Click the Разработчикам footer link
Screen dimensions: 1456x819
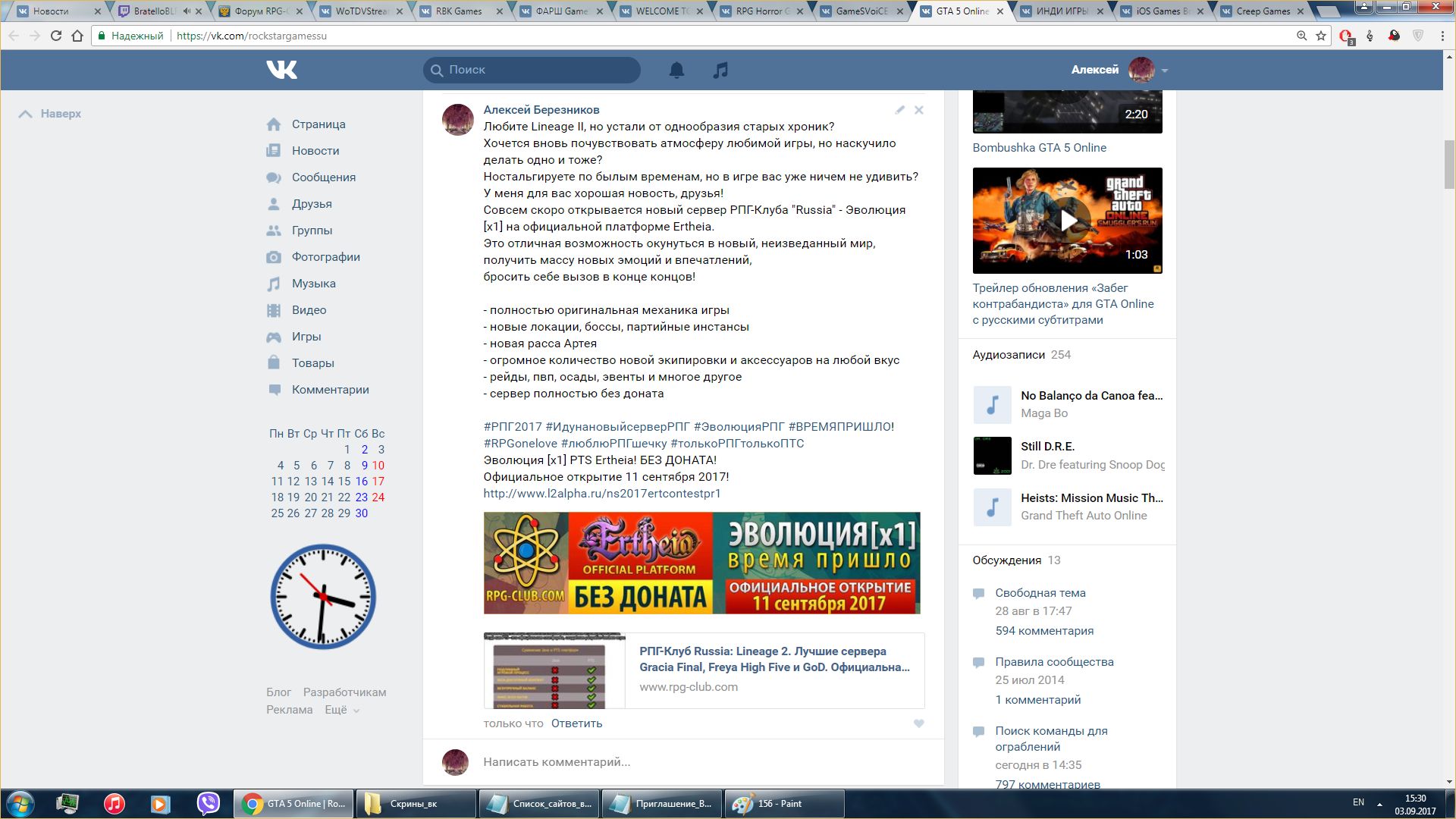[345, 692]
